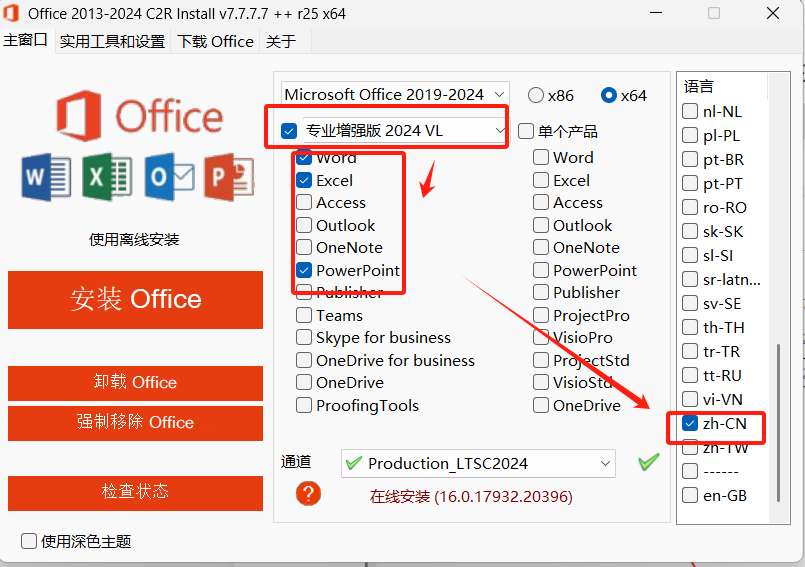Check the tr-TR language checkbox
The image size is (805, 567).
coord(689,351)
